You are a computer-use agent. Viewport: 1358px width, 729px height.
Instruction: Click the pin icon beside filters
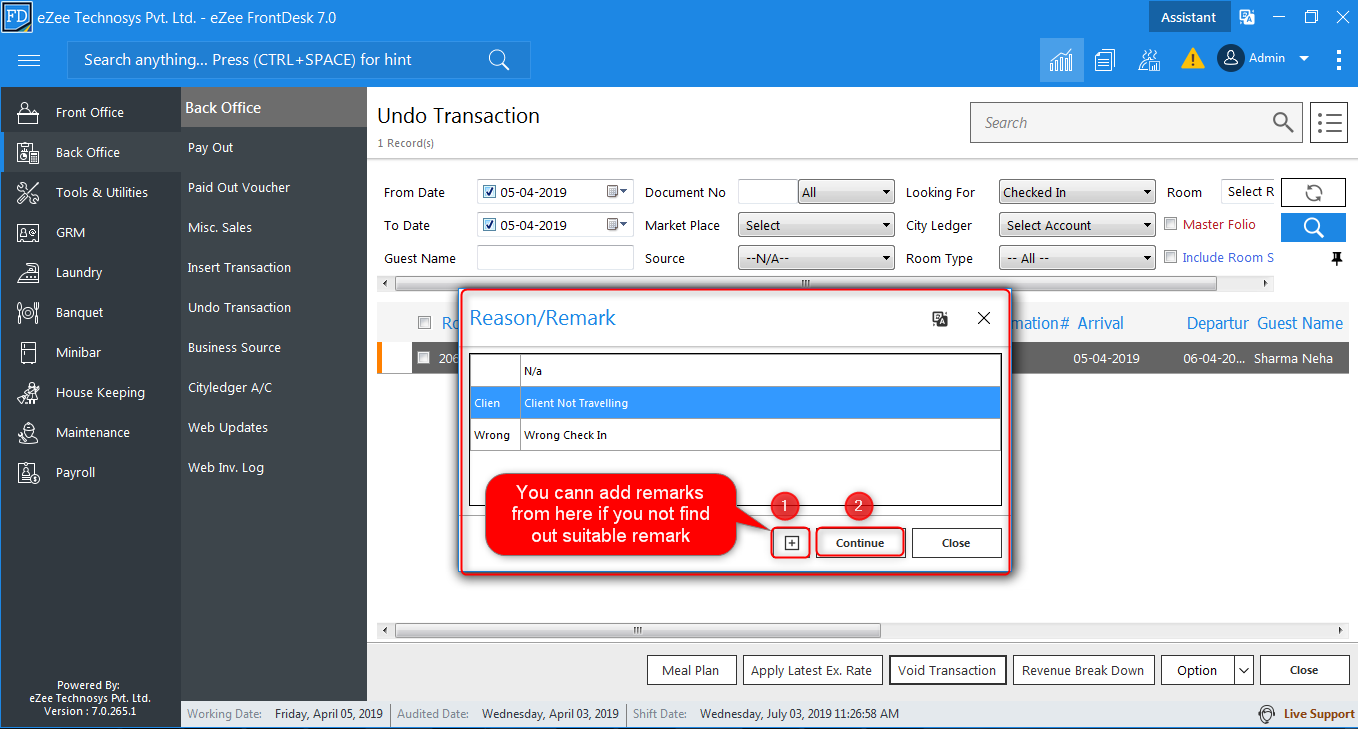[x=1337, y=259]
